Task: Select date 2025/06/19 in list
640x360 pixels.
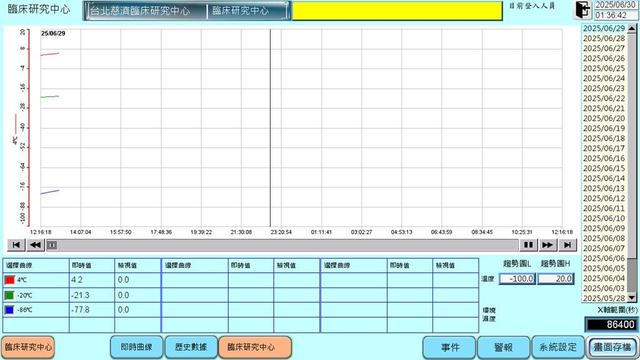Action: [604, 129]
